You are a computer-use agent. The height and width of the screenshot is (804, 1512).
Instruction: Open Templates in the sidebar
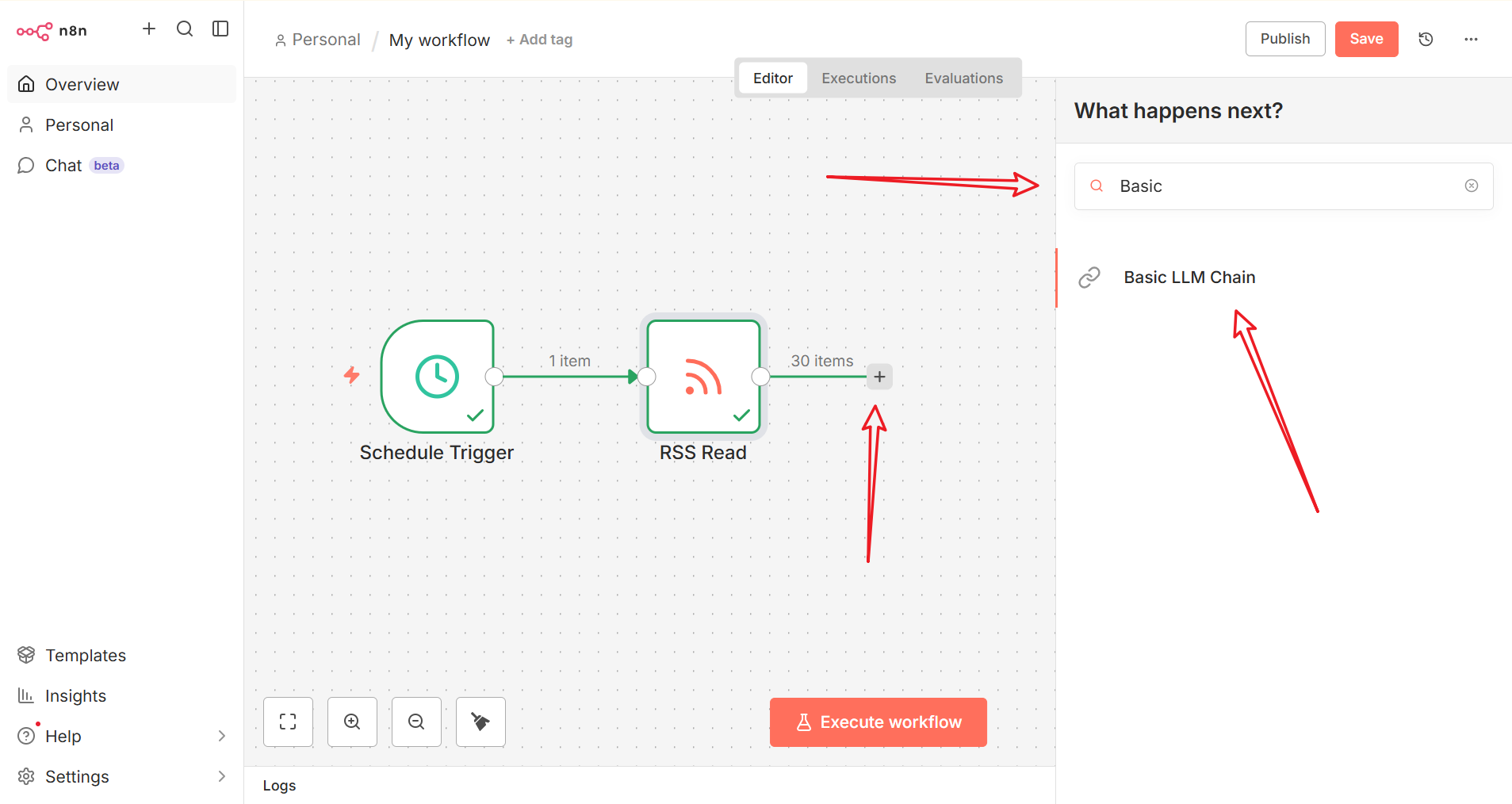121,655
